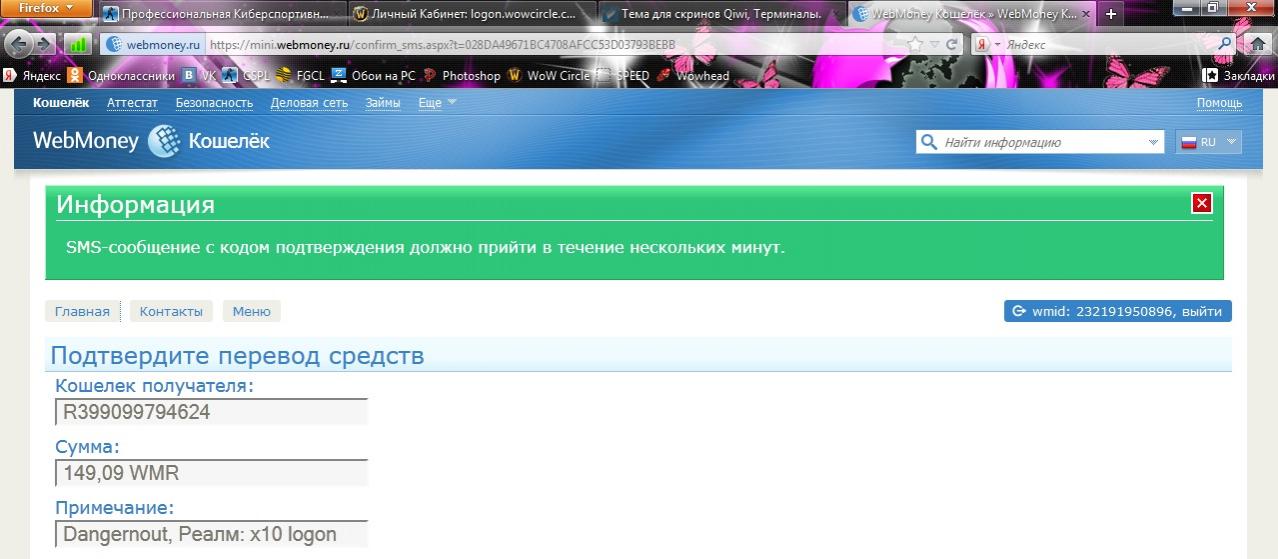
Task: Bookmark this page with the star icon
Action: pos(915,45)
